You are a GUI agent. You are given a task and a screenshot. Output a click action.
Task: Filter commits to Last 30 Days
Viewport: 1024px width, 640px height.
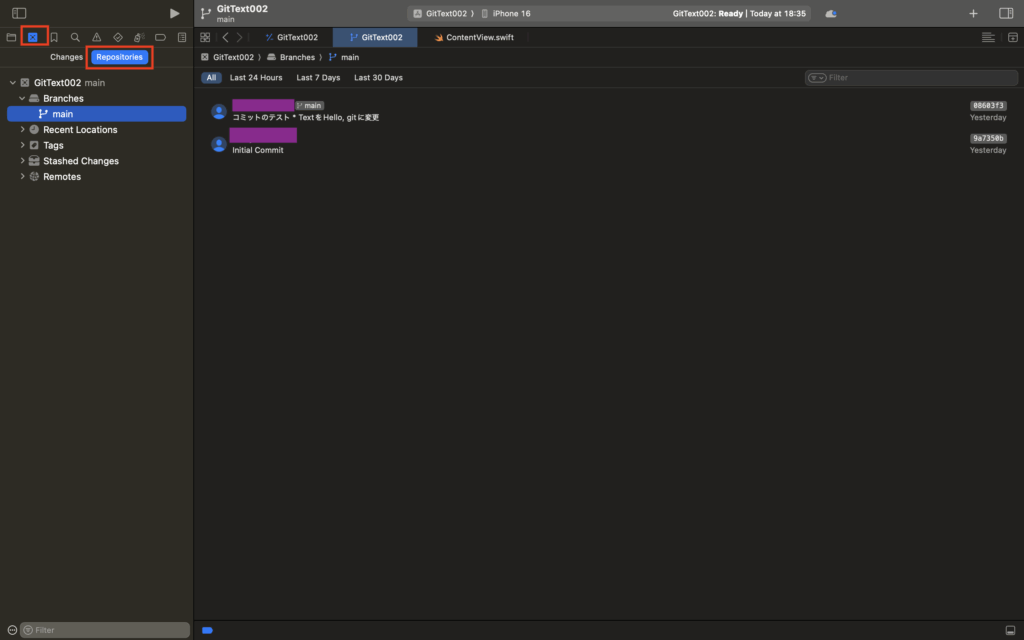[378, 78]
